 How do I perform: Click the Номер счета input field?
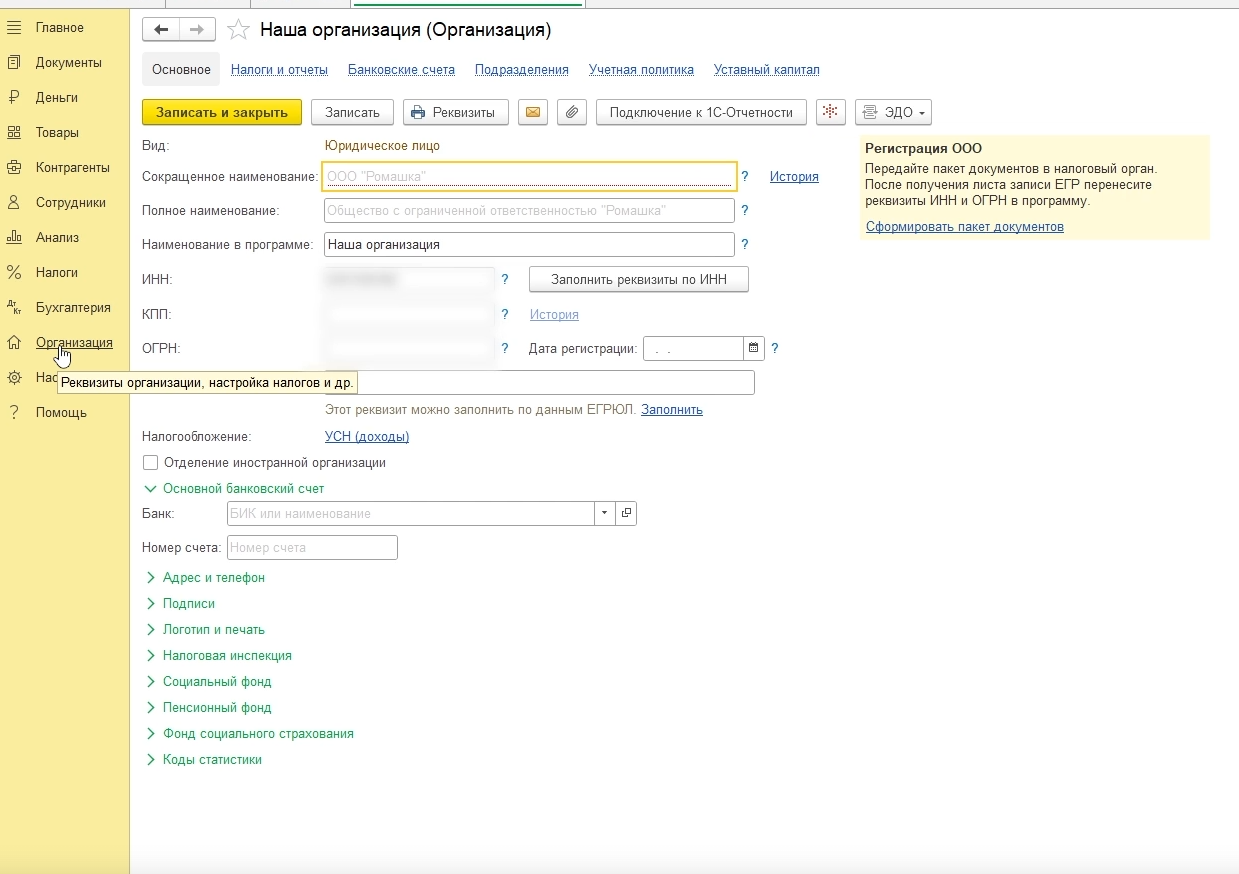pos(312,547)
